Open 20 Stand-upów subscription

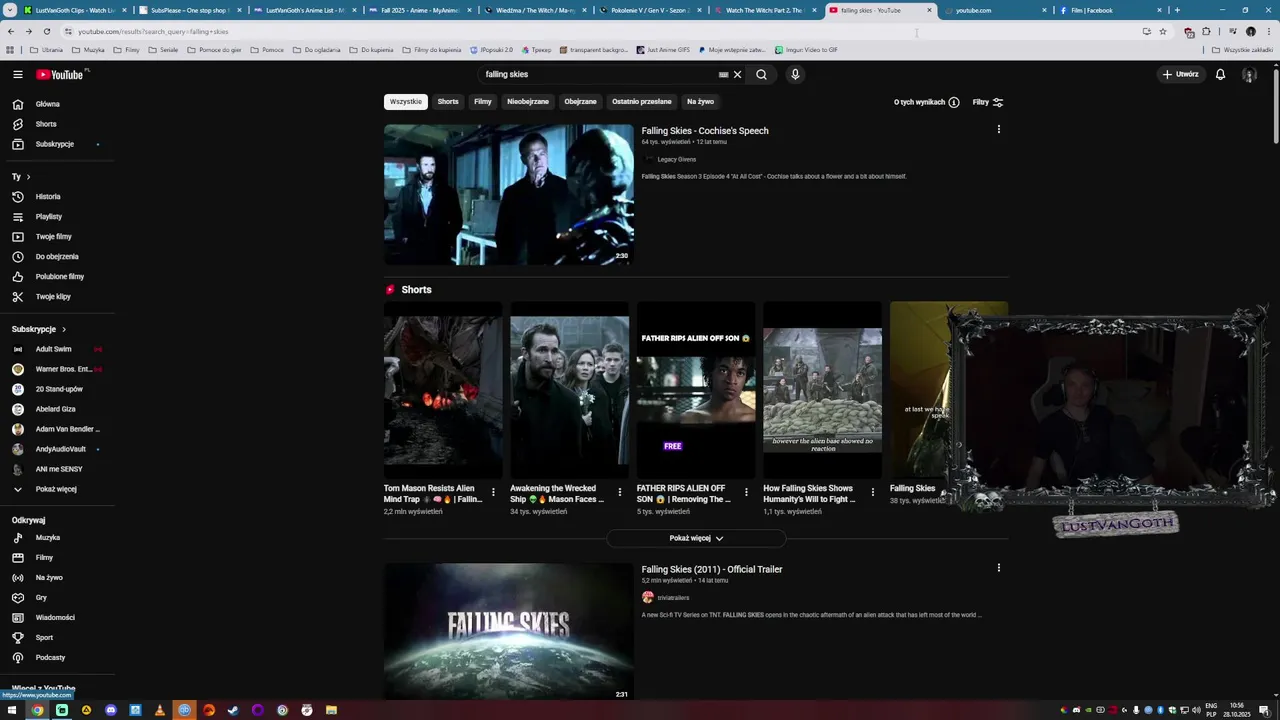[57, 389]
